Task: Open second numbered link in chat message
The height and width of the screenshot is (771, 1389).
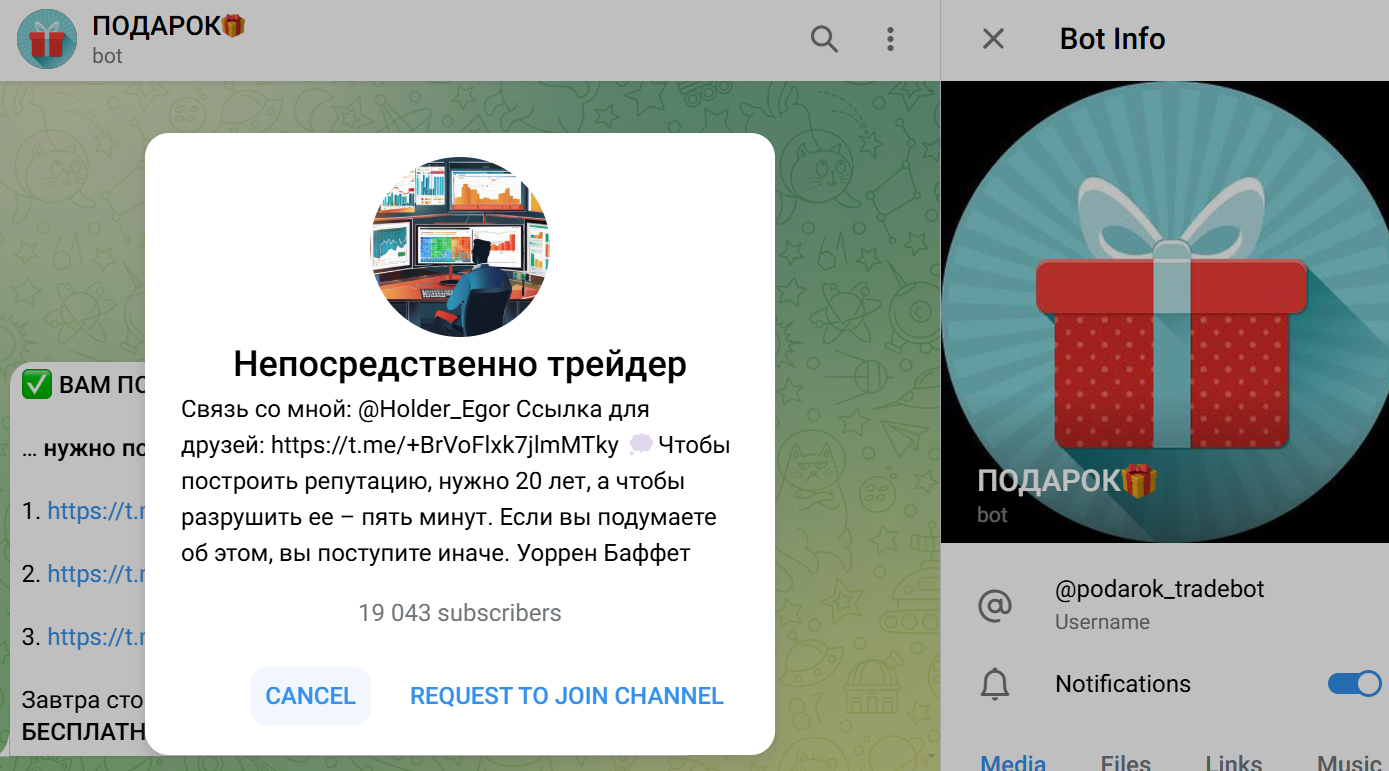Action: [97, 574]
